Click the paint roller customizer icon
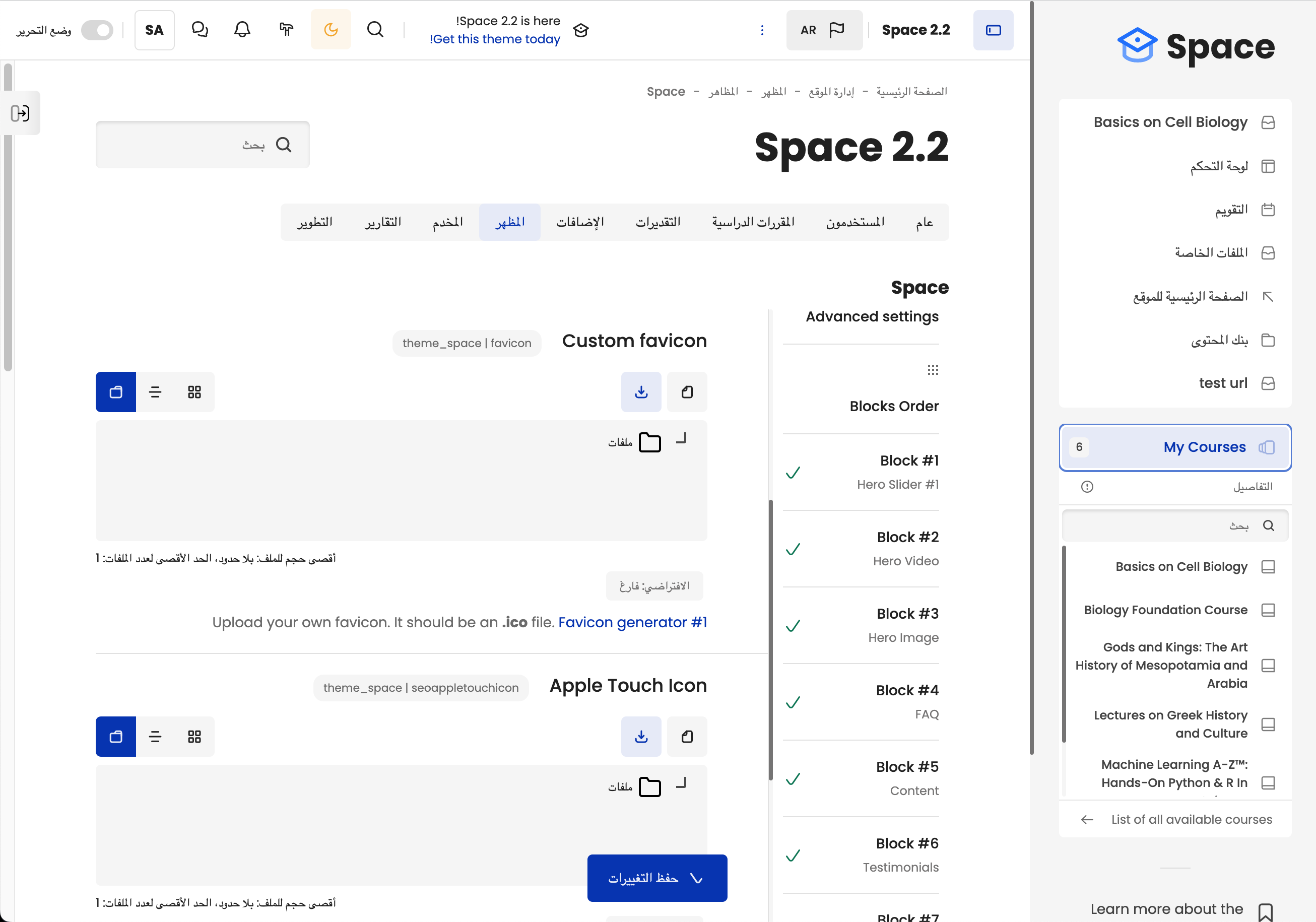Viewport: 1316px width, 922px height. point(287,30)
